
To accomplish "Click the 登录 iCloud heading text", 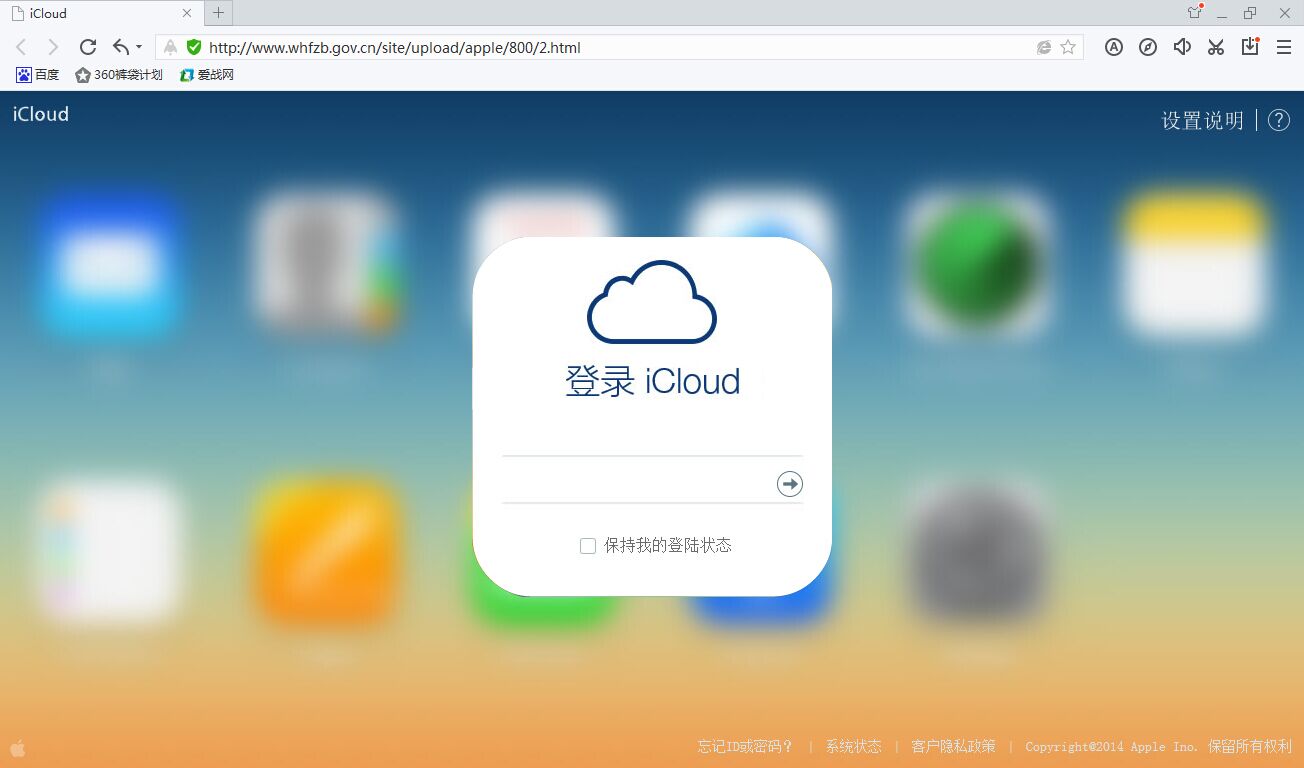I will [x=652, y=381].
